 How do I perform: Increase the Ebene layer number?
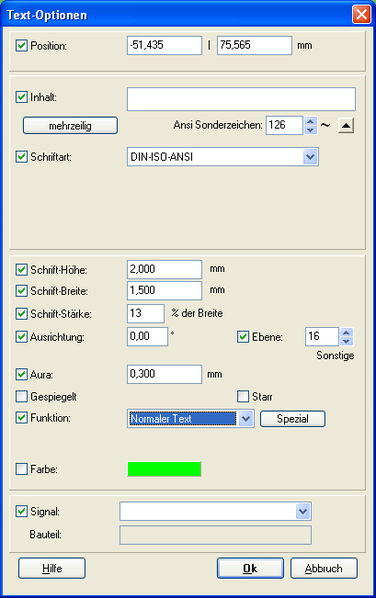coord(346,333)
